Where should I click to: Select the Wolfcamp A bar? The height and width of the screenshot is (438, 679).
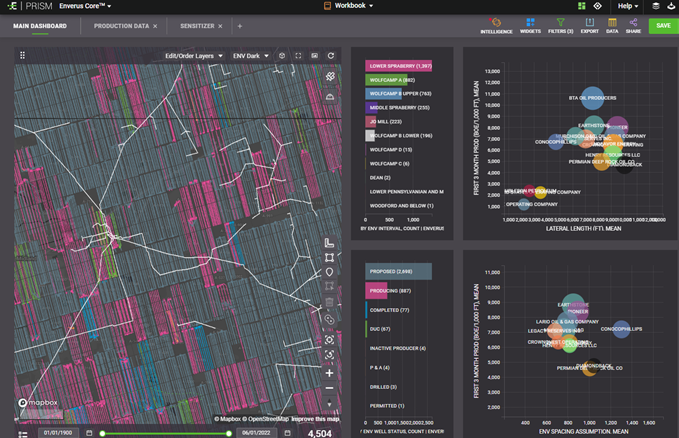(x=386, y=80)
